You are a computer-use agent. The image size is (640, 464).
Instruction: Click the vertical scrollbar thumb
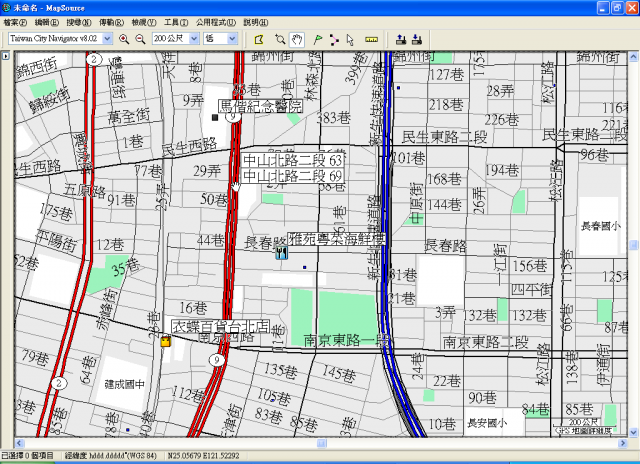pyautogui.click(x=633, y=245)
